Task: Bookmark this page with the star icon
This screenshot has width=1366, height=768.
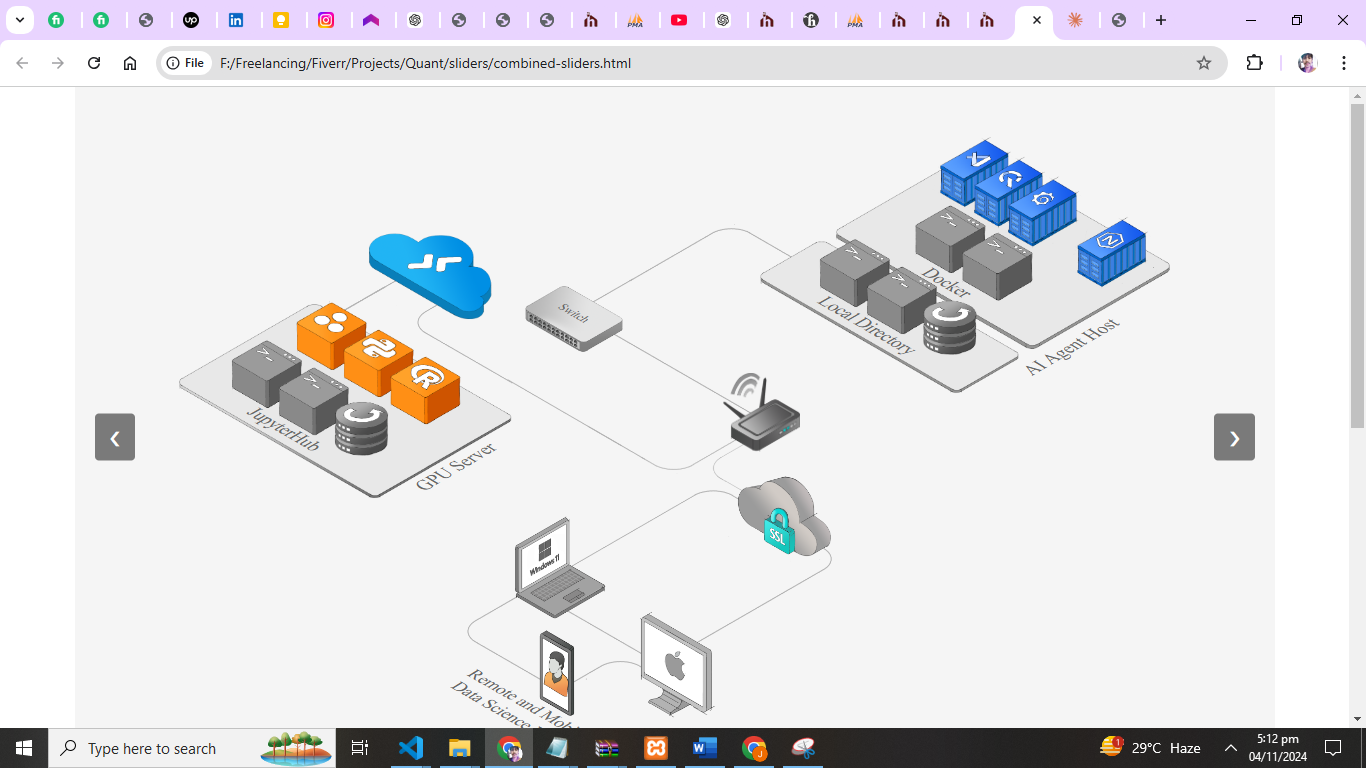Action: tap(1204, 63)
